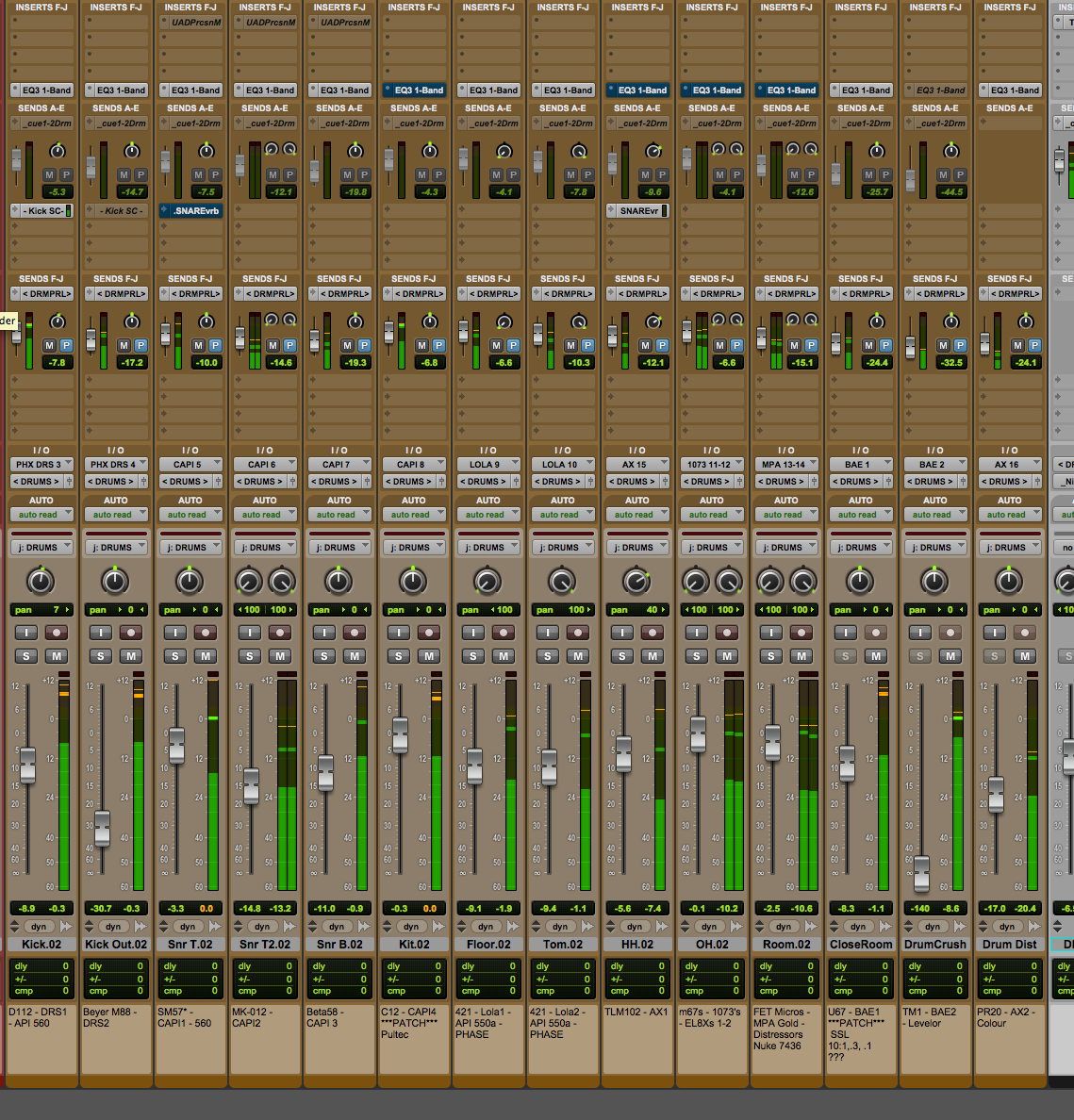
Task: Enable input monitoring on Floor.02
Action: pyautogui.click(x=473, y=633)
